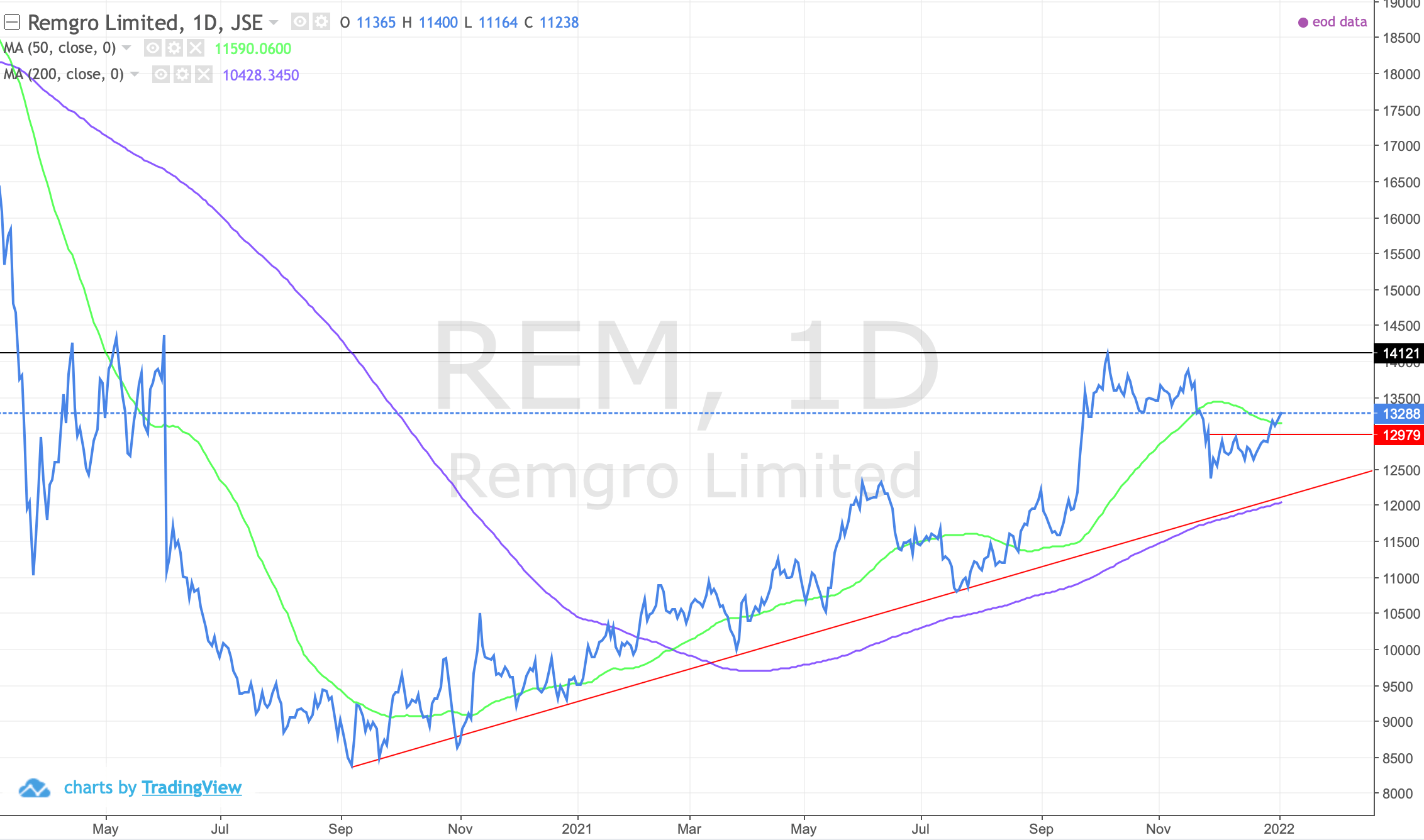Viewport: 1424px width, 840px height.
Task: Hide MA 50 indicator with its eye icon
Action: (x=153, y=48)
